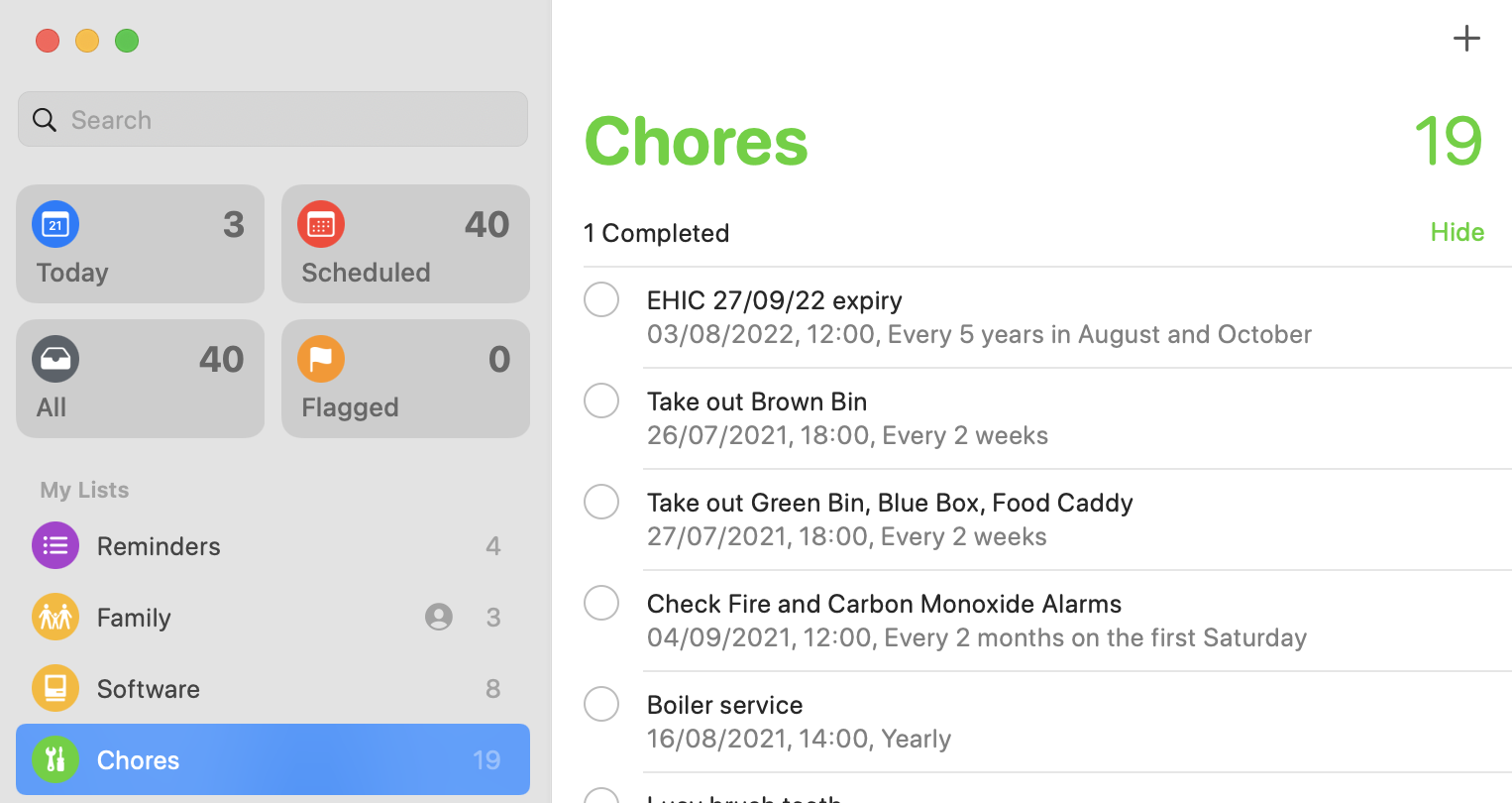Image resolution: width=1512 pixels, height=803 pixels.
Task: Open the red Scheduled calendar icon
Action: pyautogui.click(x=321, y=224)
